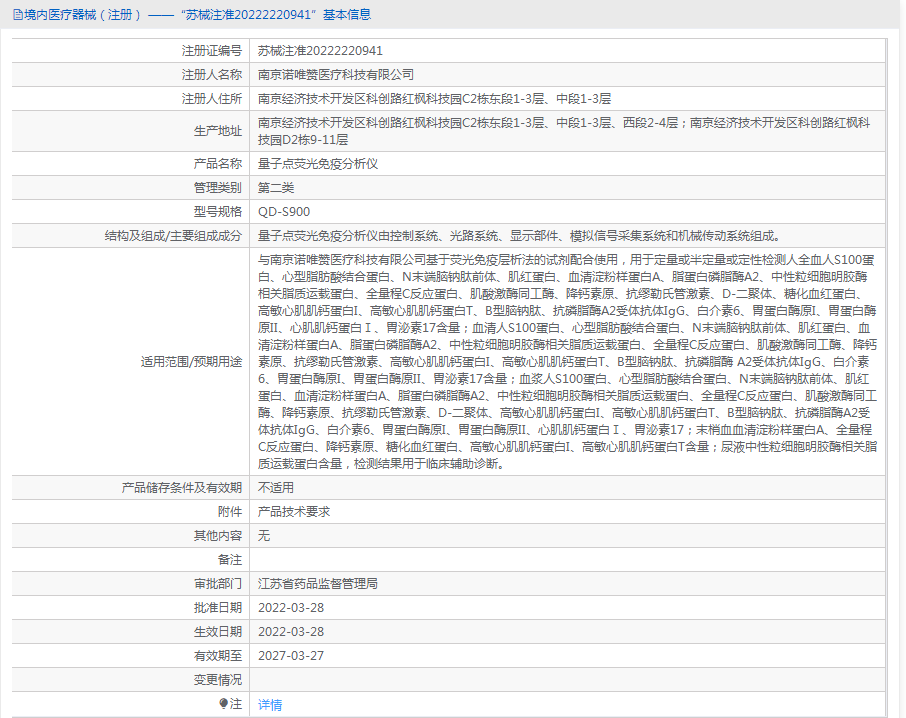Viewport: 906px width, 718px height.
Task: Open the 详情 link
Action: 270,704
